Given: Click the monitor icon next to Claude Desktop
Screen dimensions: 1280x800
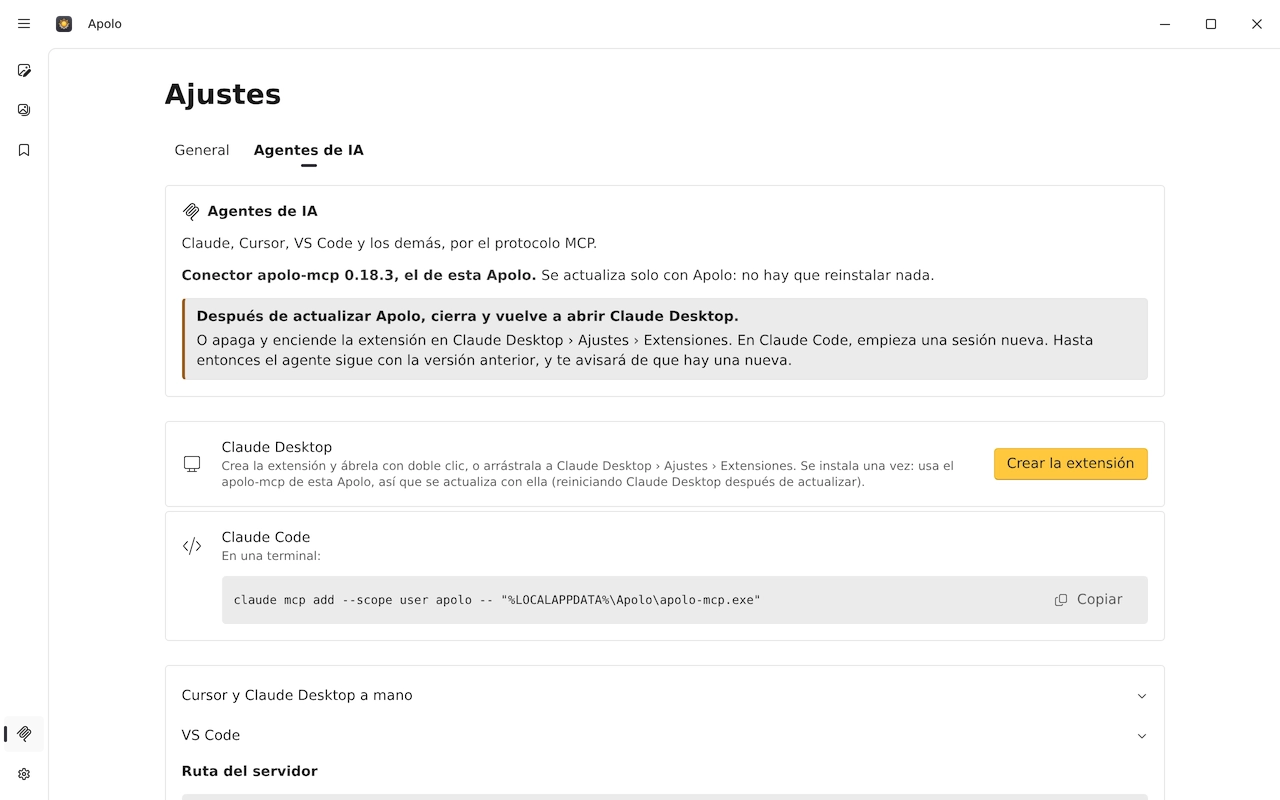Looking at the screenshot, I should [x=192, y=464].
